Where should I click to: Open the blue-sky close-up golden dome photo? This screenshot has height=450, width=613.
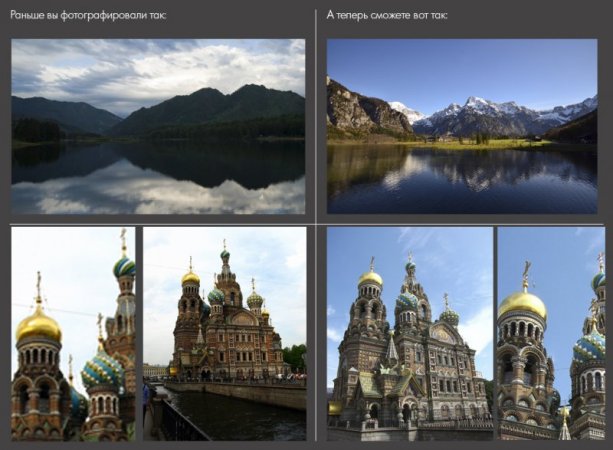tap(551, 334)
